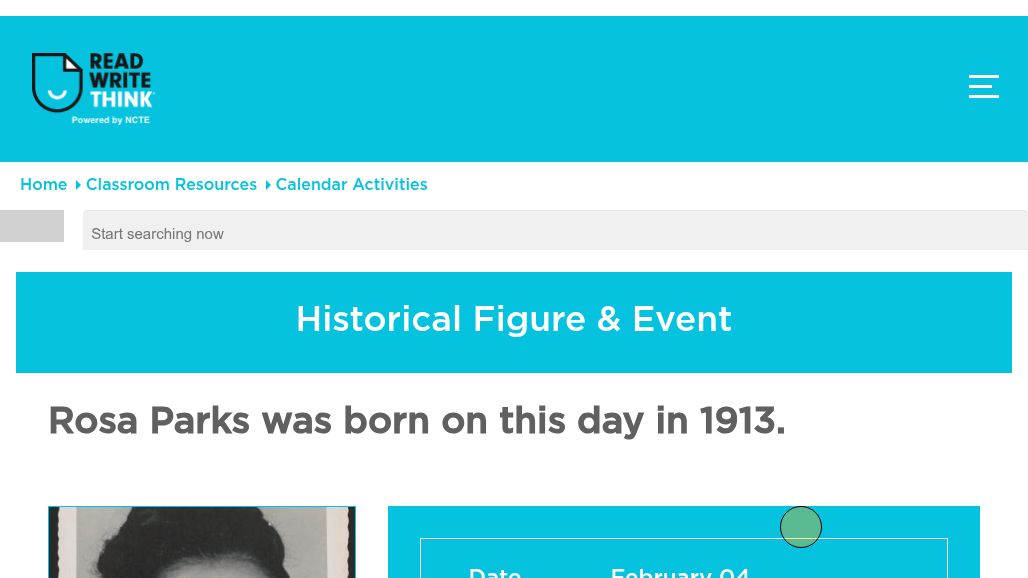
Task: Click the Powered by NCTE tagline
Action: point(110,120)
